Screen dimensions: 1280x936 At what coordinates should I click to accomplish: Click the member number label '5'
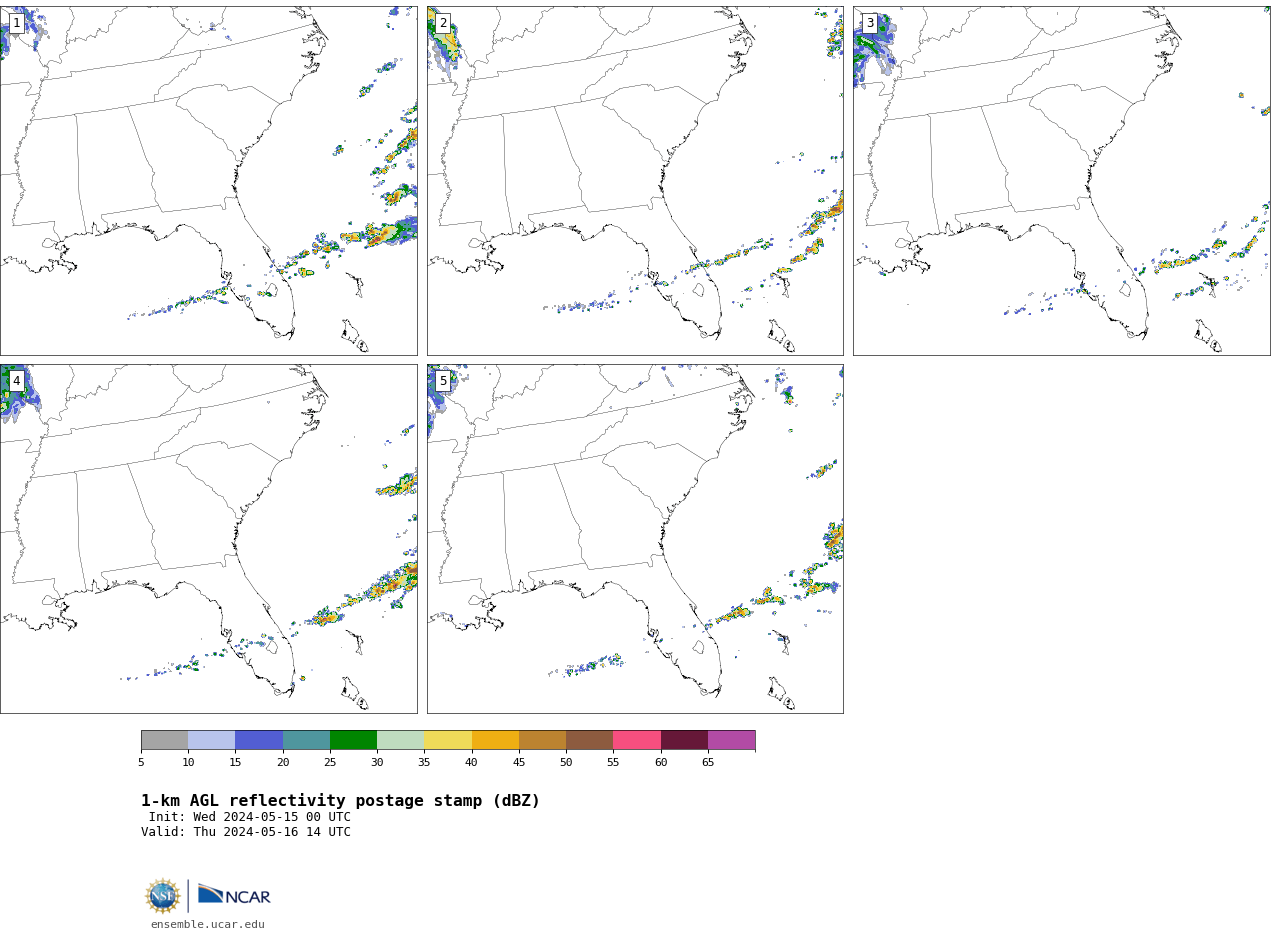click(443, 381)
